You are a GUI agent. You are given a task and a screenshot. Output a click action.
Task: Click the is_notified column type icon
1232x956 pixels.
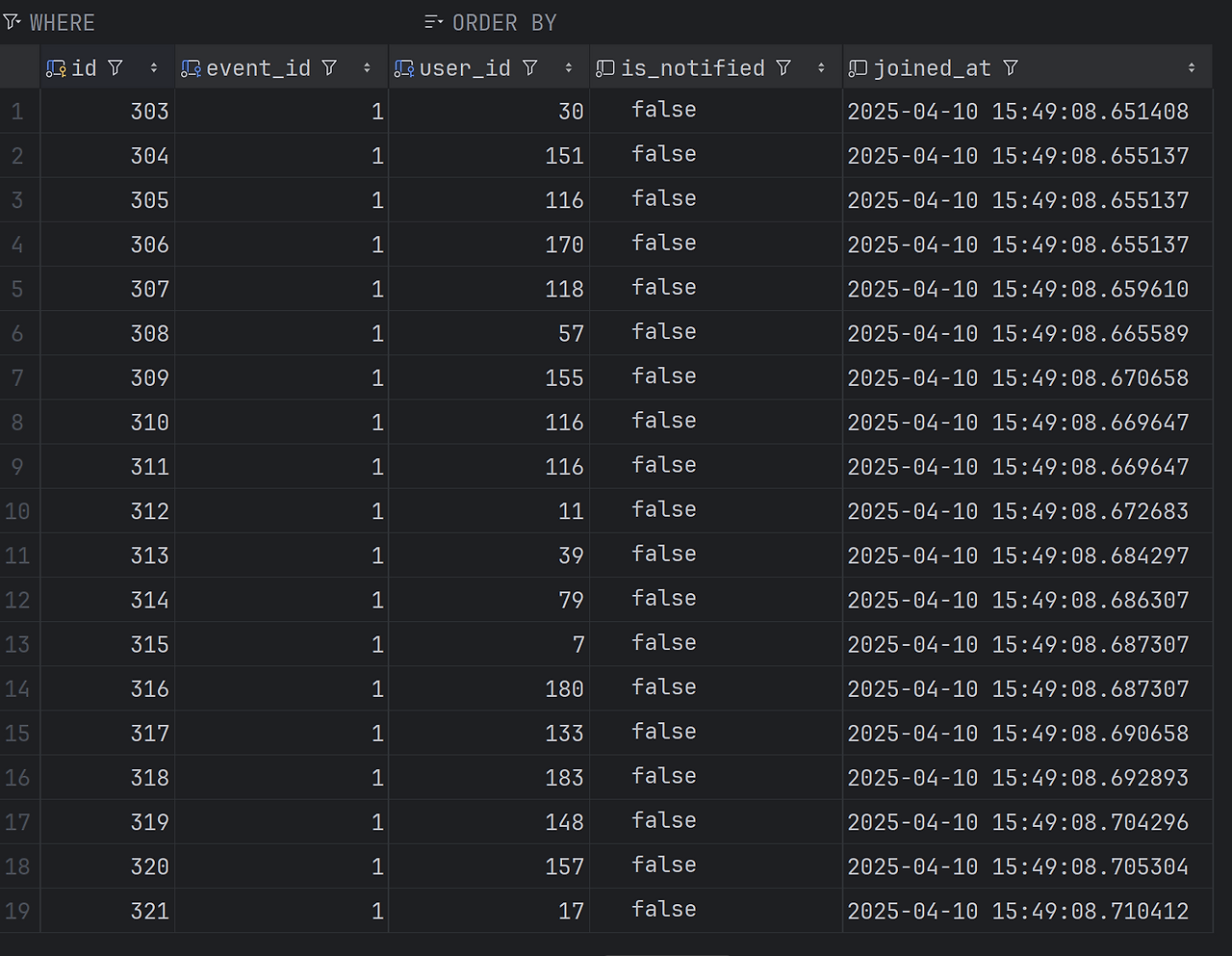(604, 68)
